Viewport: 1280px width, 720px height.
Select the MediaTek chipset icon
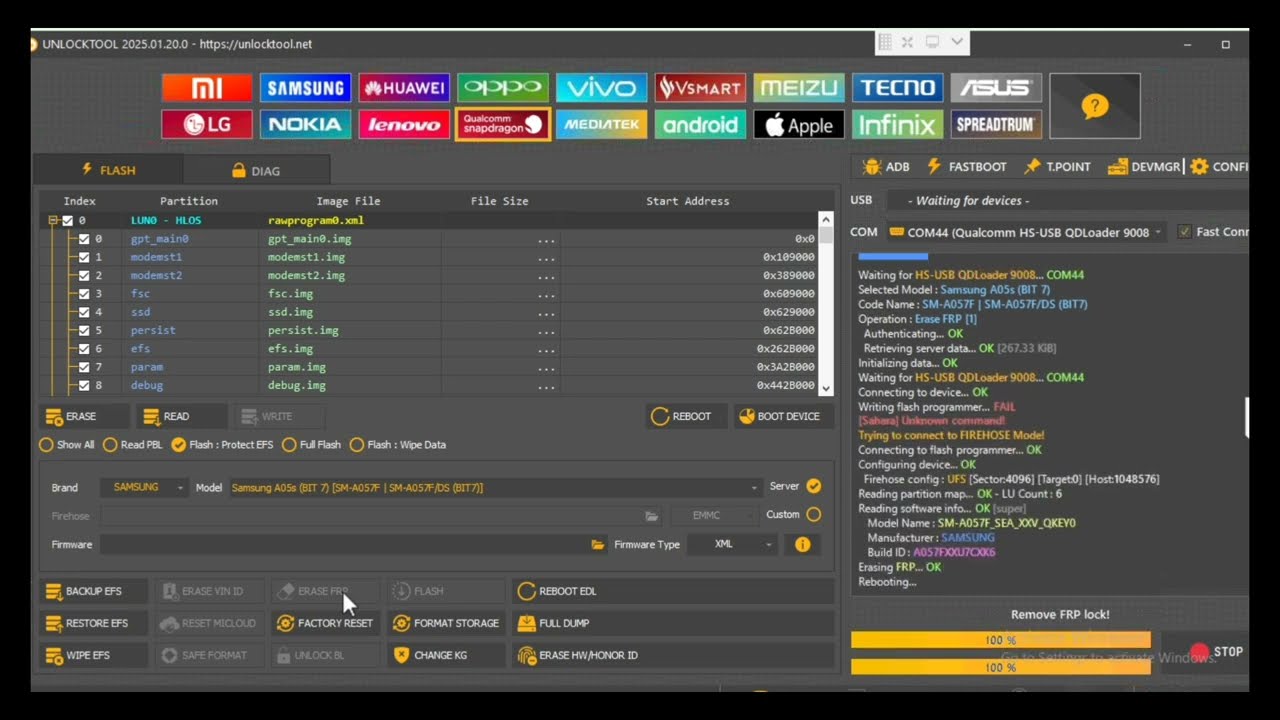[601, 124]
